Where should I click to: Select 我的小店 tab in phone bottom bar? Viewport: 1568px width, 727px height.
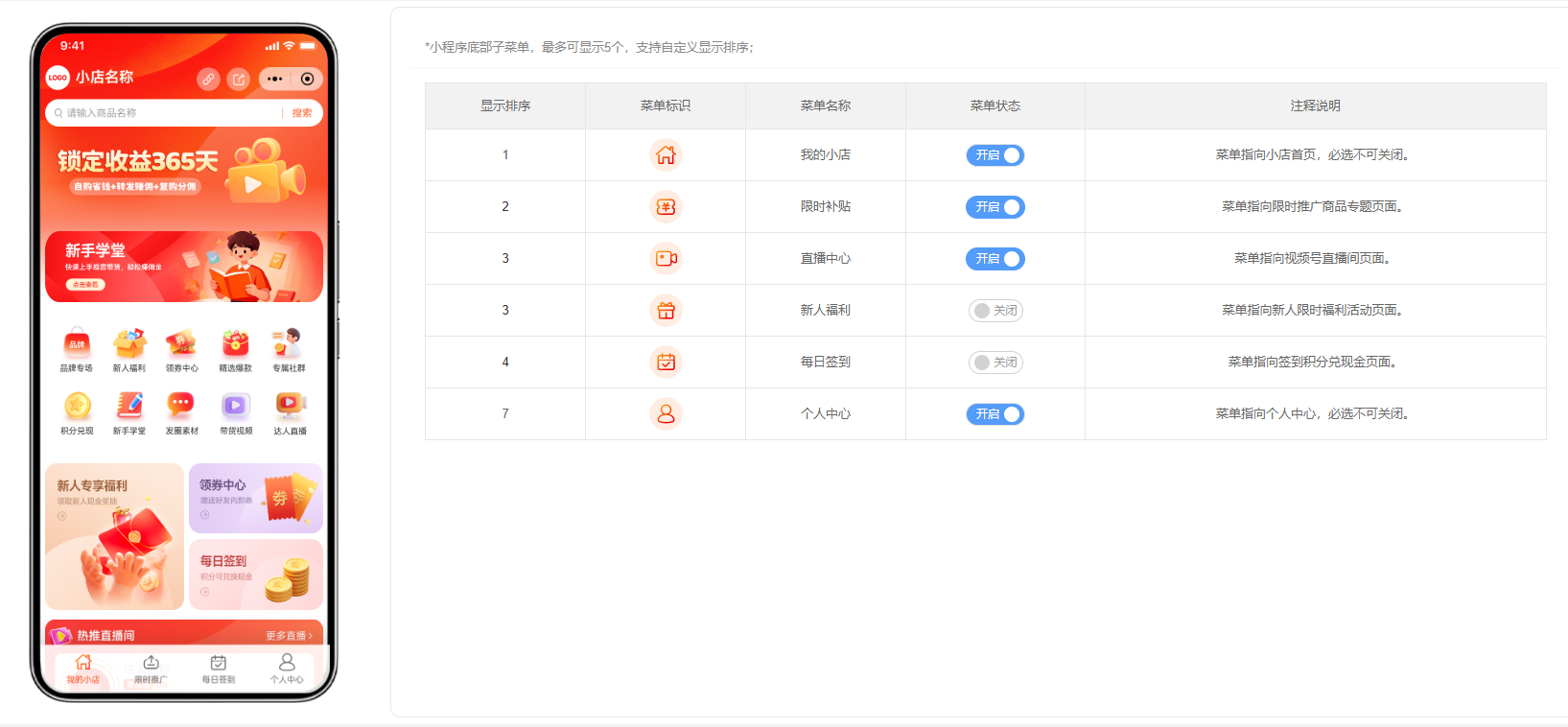point(83,668)
